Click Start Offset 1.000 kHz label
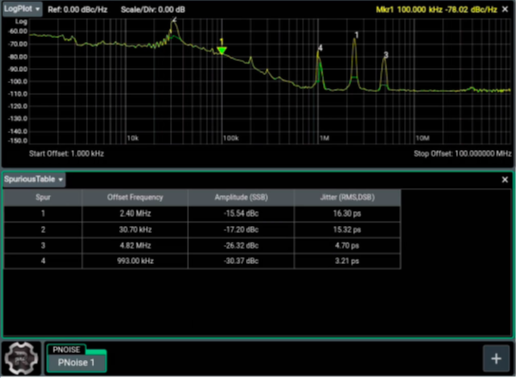This screenshot has width=516, height=378. 66,154
